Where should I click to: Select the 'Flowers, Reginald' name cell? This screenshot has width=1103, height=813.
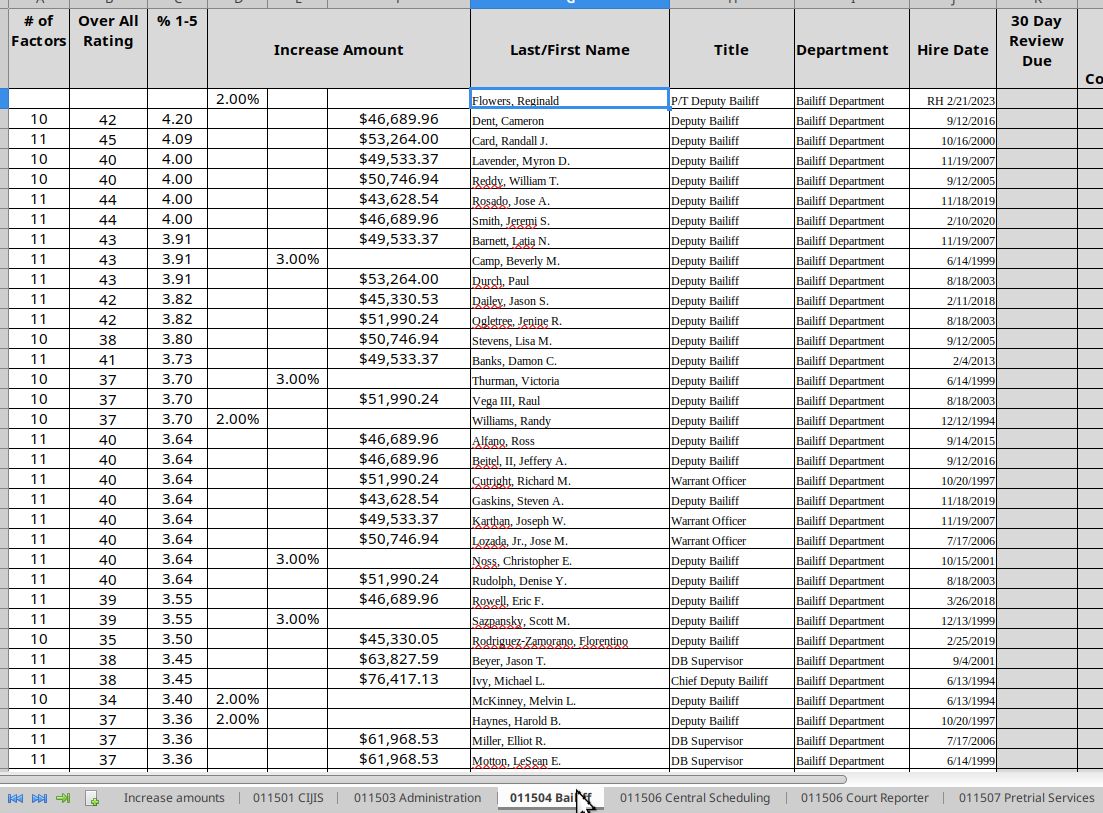coord(569,99)
